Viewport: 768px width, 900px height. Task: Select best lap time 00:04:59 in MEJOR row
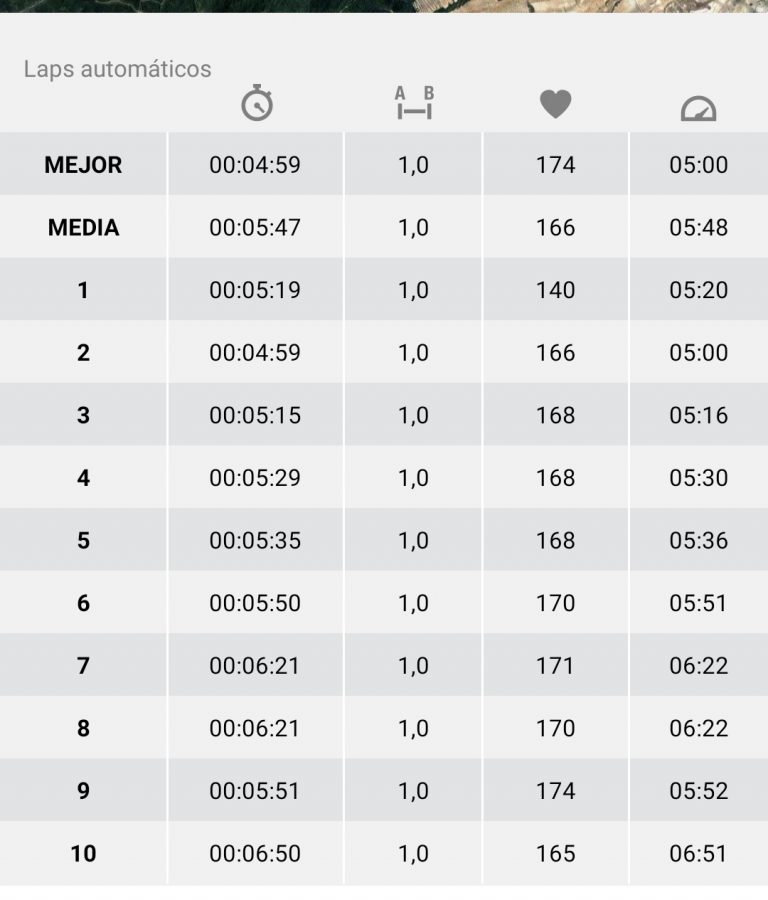255,165
